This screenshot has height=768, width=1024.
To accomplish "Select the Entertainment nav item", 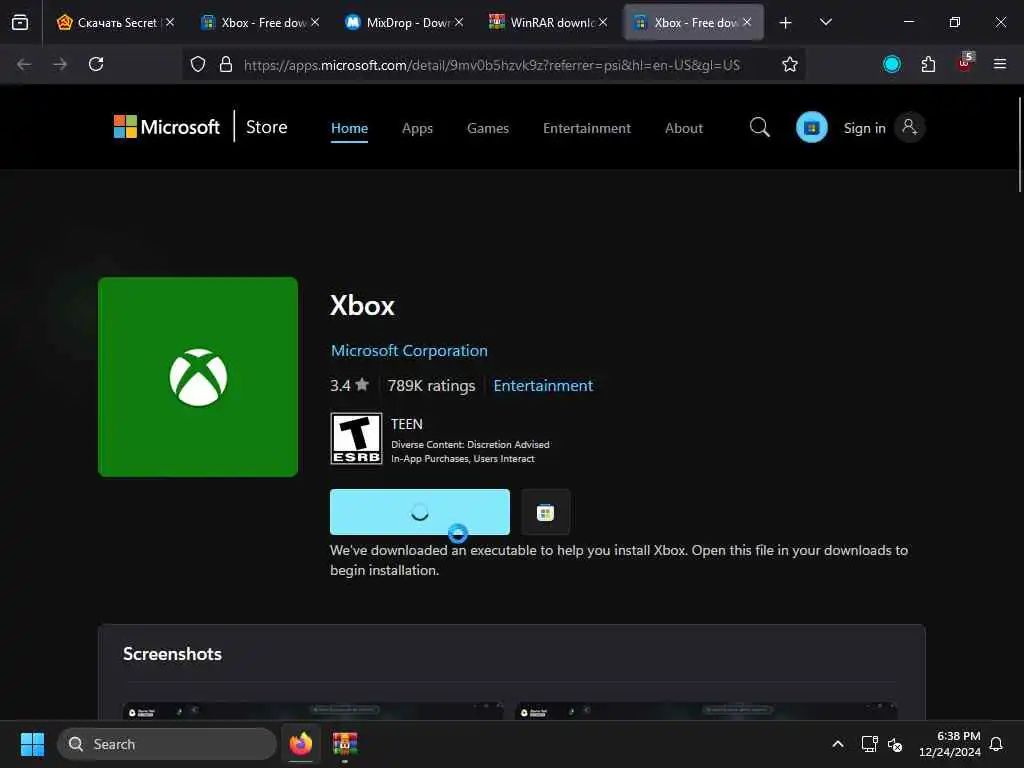I will (586, 128).
